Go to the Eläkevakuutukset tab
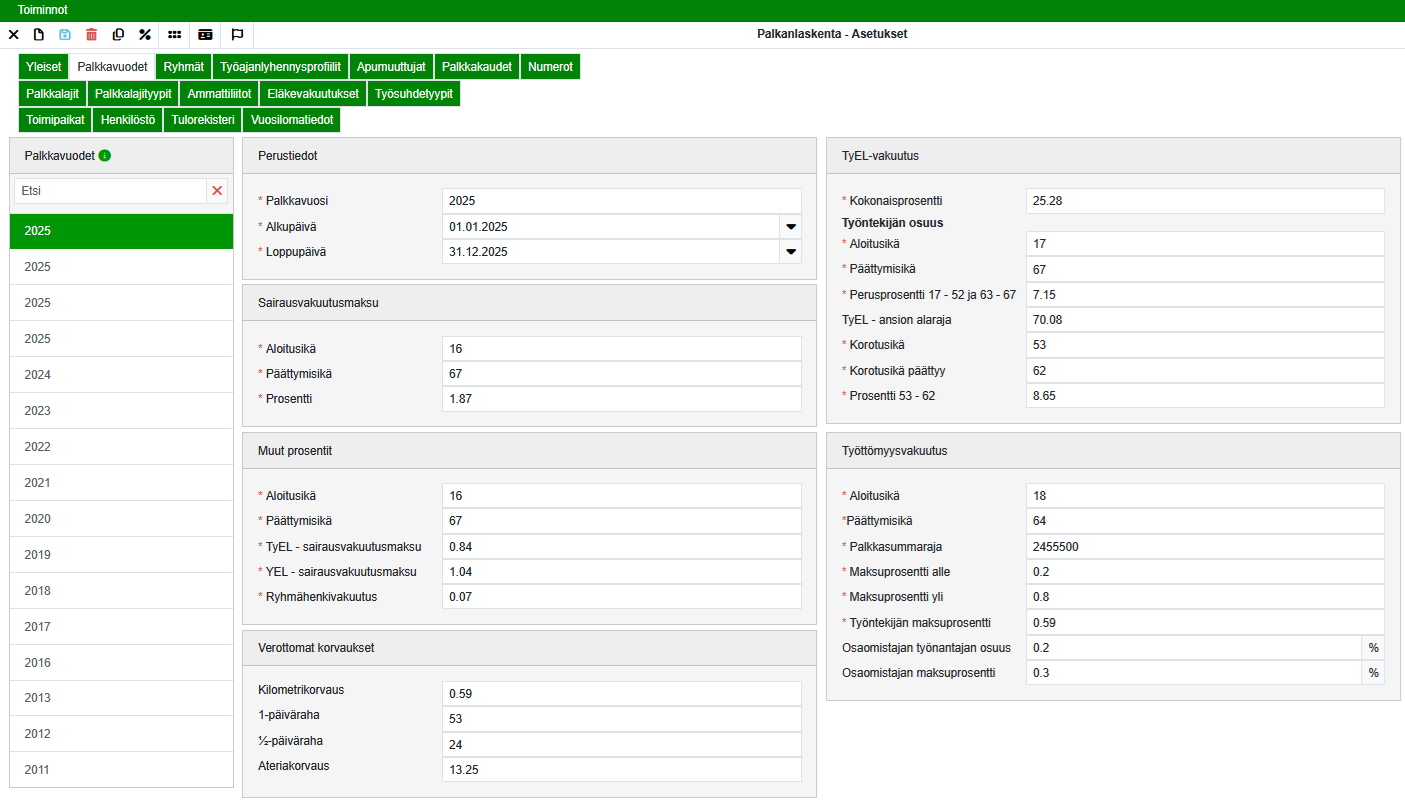 coord(313,94)
